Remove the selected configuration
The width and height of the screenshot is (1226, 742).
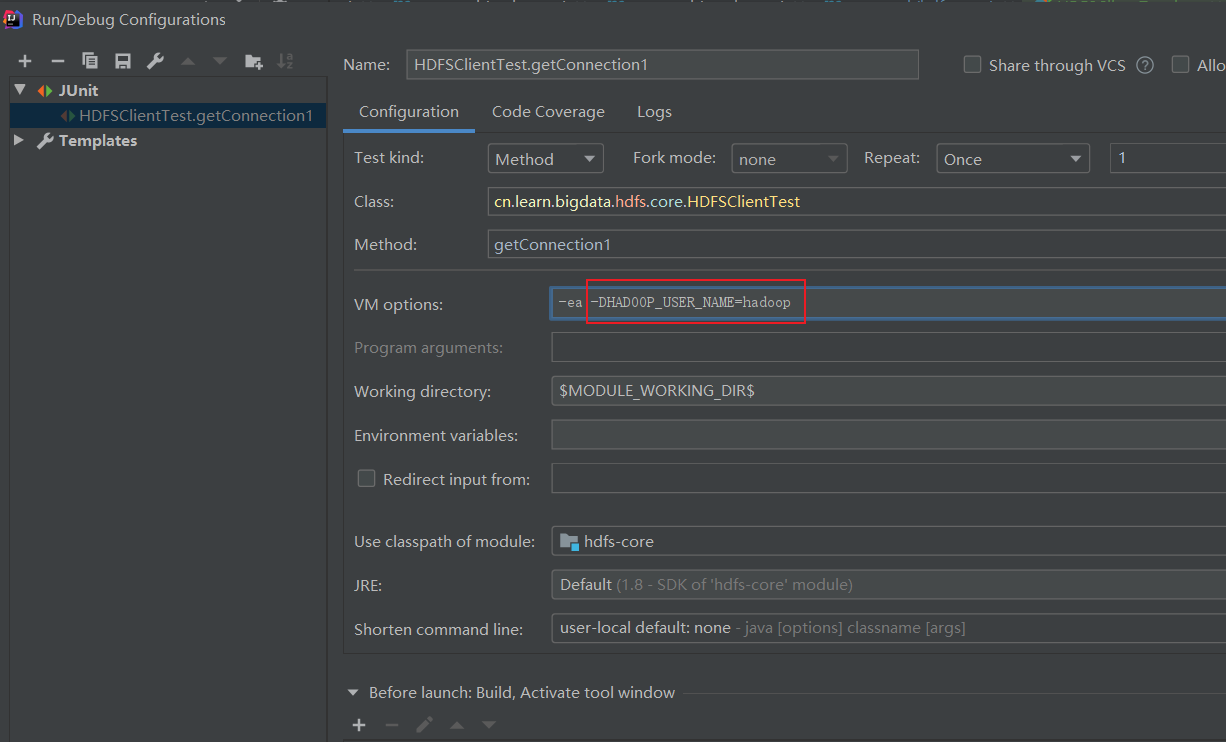pyautogui.click(x=58, y=61)
